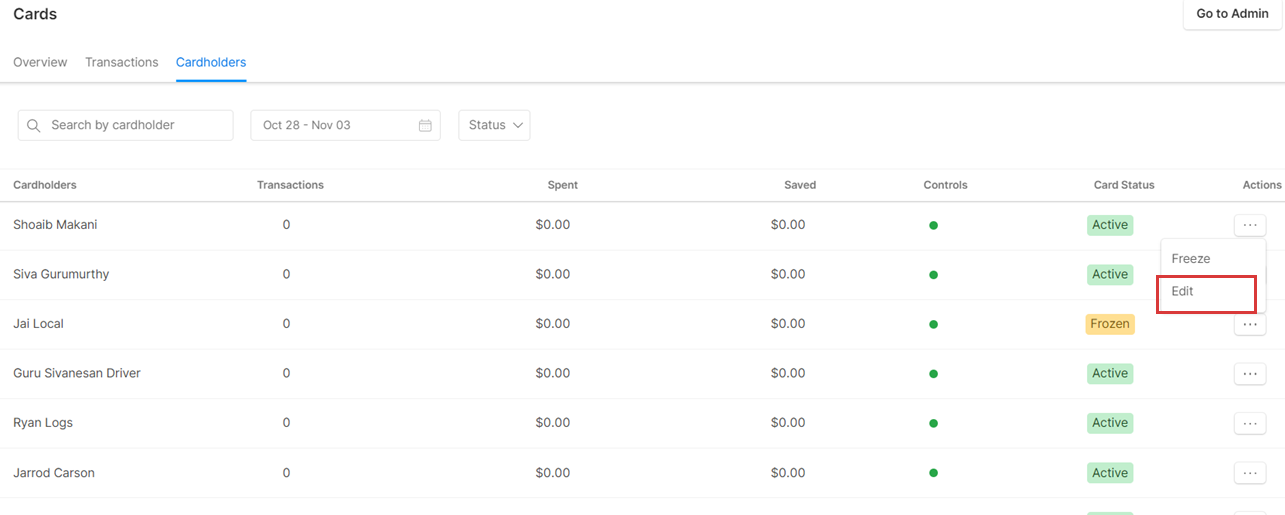Expand the Status filter dropdown

pos(494,125)
